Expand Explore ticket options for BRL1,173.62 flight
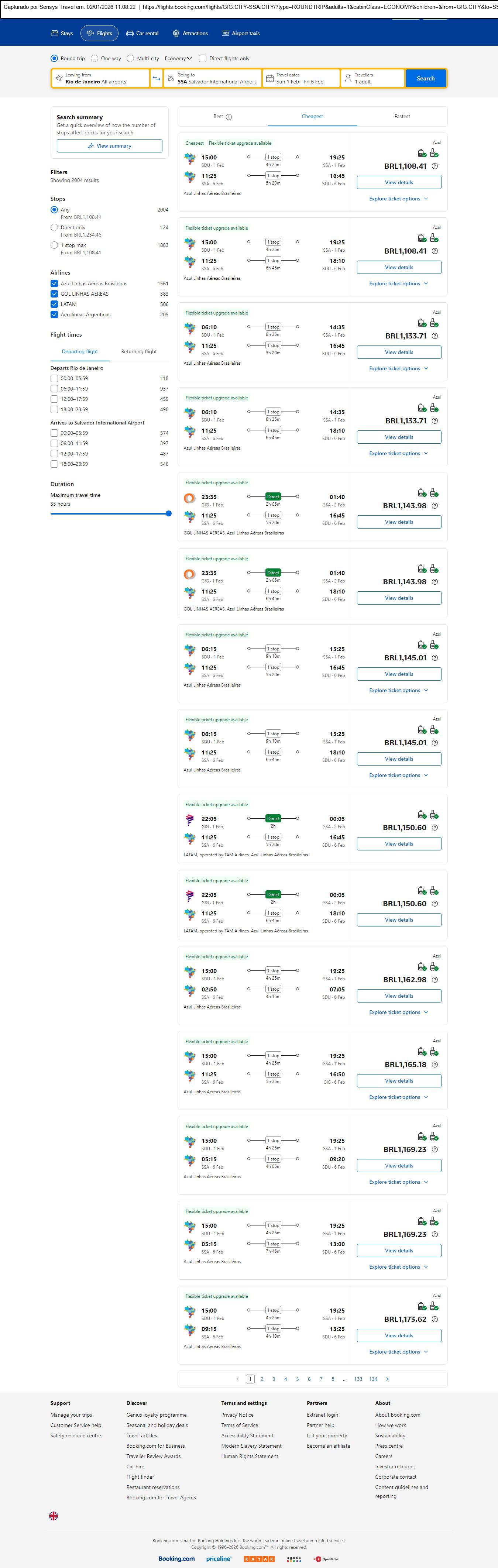 [x=398, y=1351]
